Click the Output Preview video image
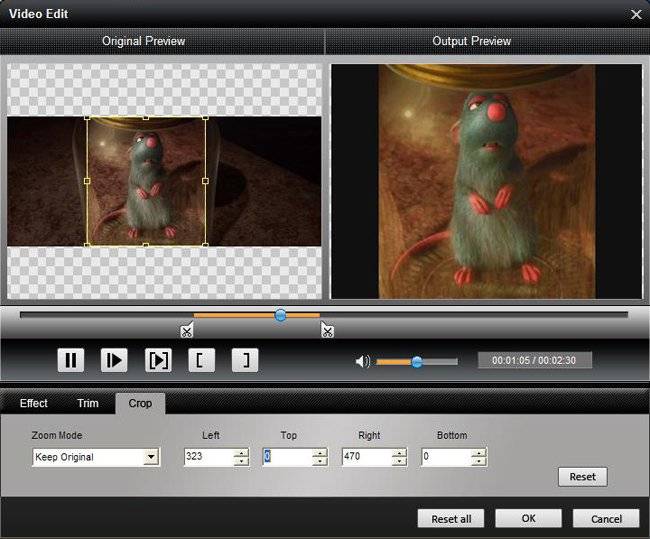The width and height of the screenshot is (650, 539). (x=487, y=181)
